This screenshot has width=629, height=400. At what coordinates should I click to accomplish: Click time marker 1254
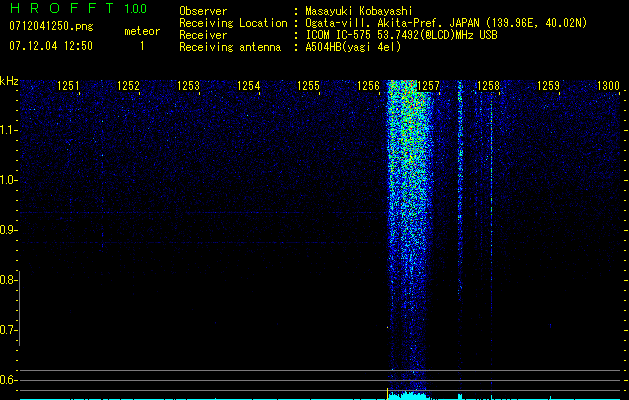click(x=249, y=86)
